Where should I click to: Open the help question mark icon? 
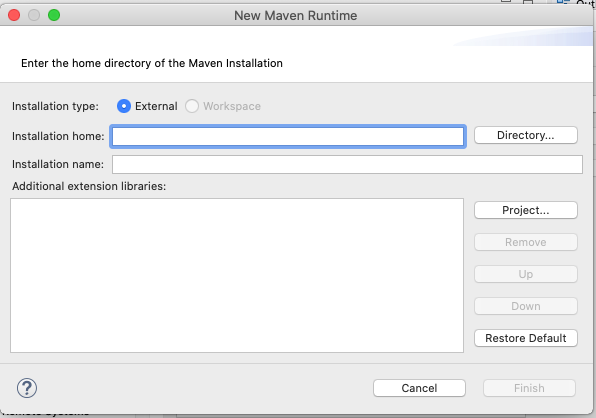click(27, 388)
